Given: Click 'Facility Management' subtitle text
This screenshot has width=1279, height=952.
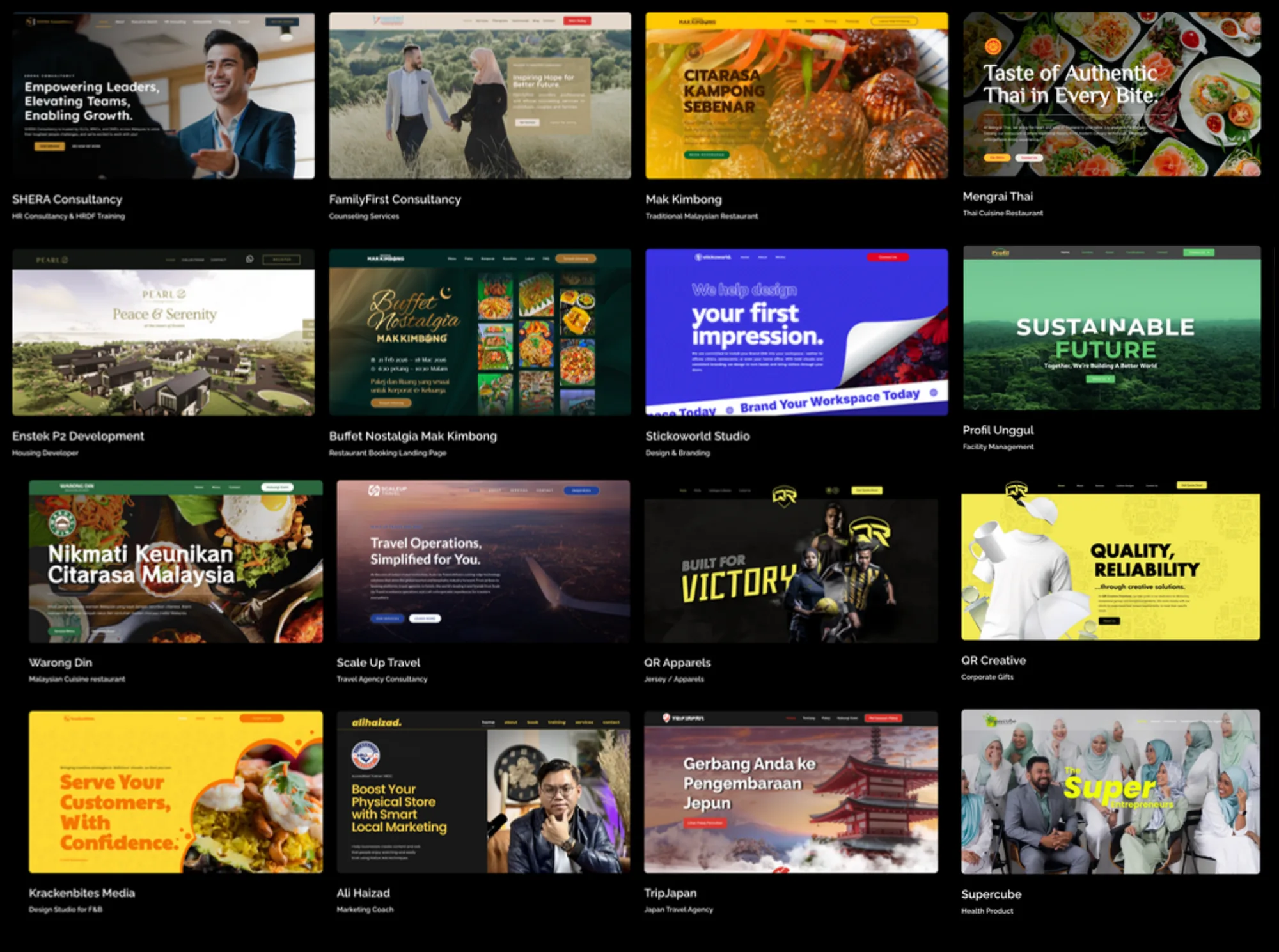Looking at the screenshot, I should (x=998, y=447).
